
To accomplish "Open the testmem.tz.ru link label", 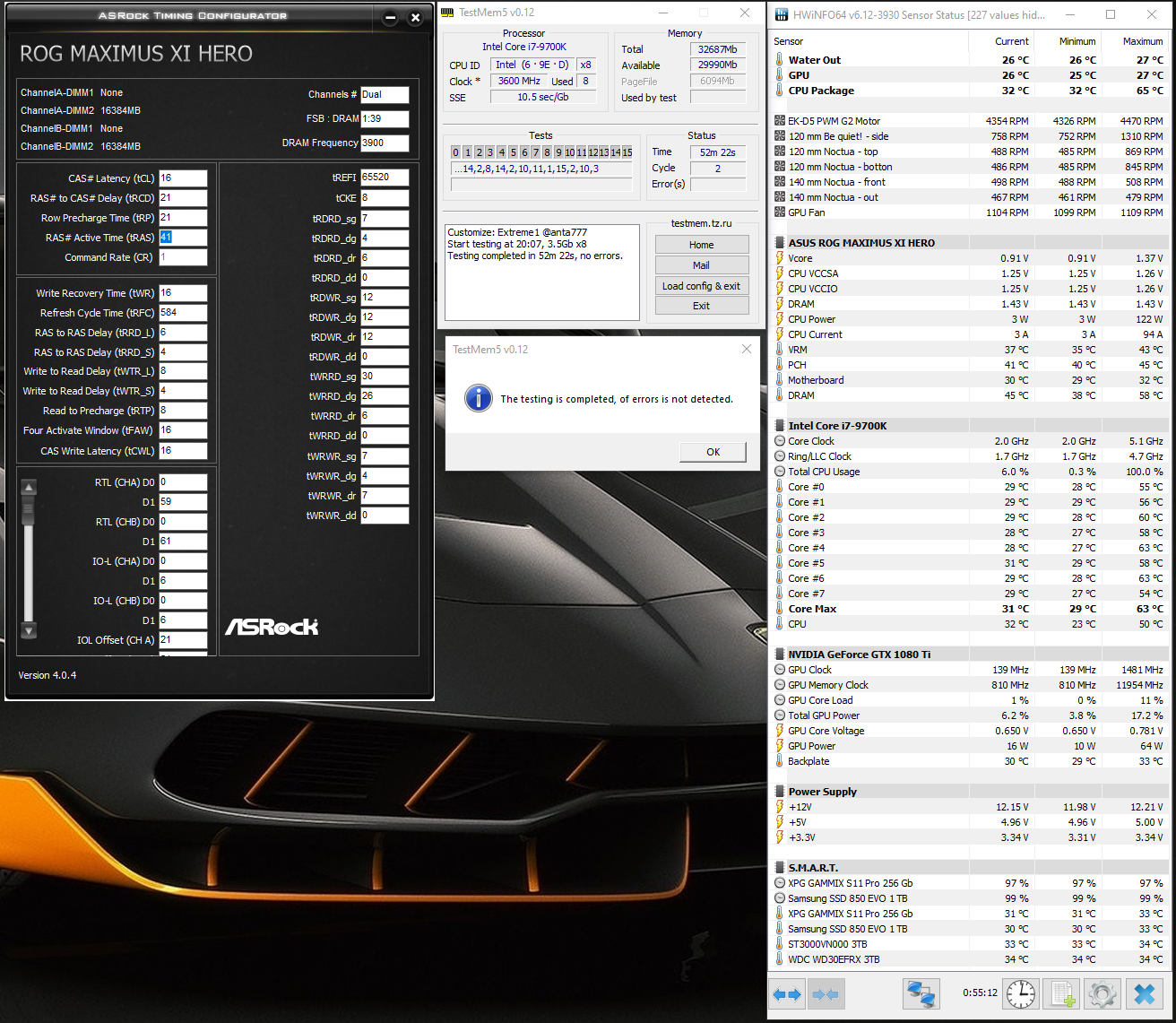I will tap(701, 224).
